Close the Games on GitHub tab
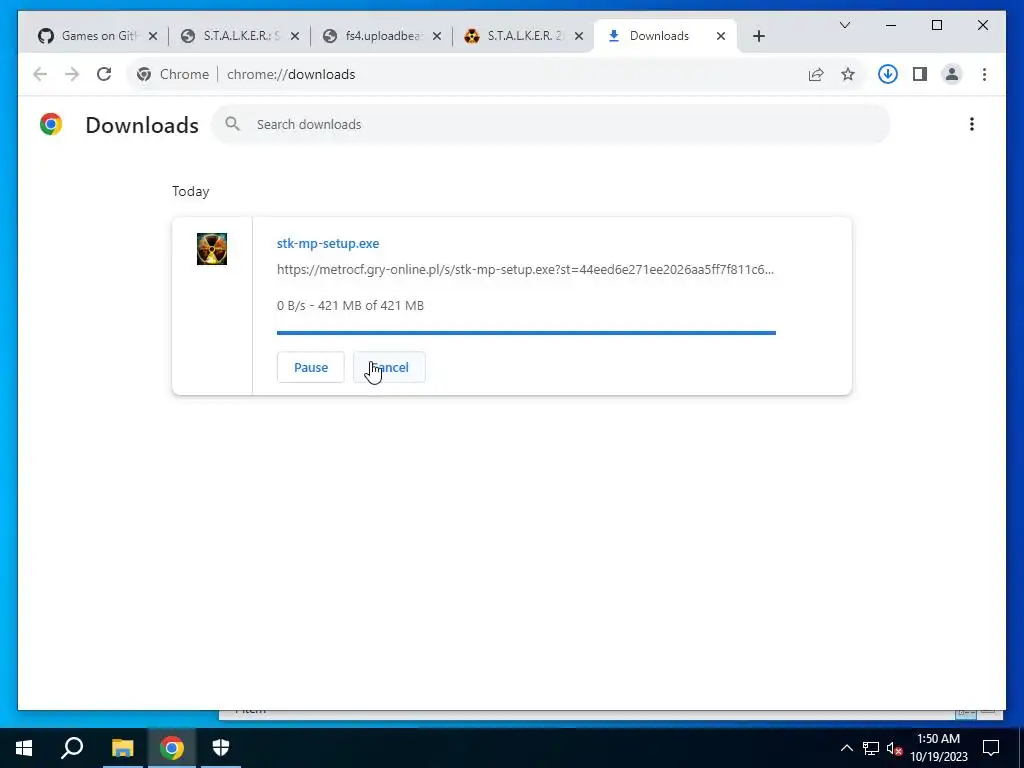This screenshot has height=768, width=1024. tap(153, 36)
